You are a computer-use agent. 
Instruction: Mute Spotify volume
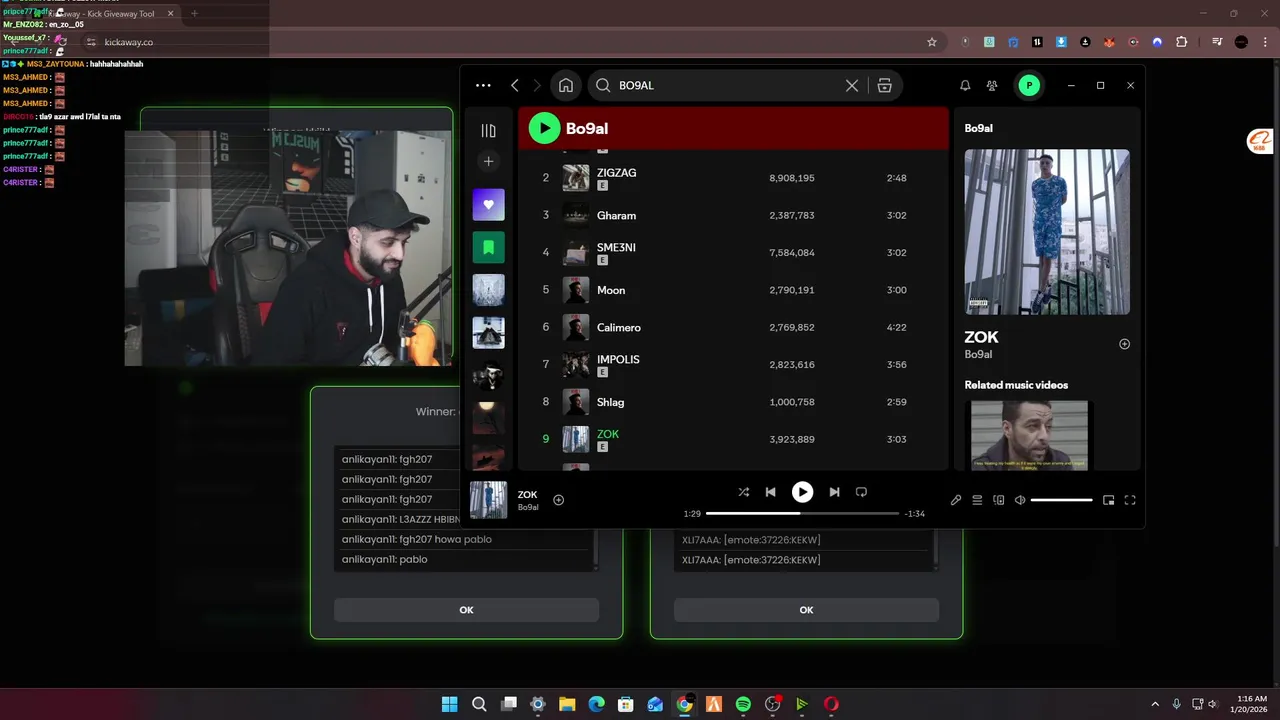tap(1020, 500)
